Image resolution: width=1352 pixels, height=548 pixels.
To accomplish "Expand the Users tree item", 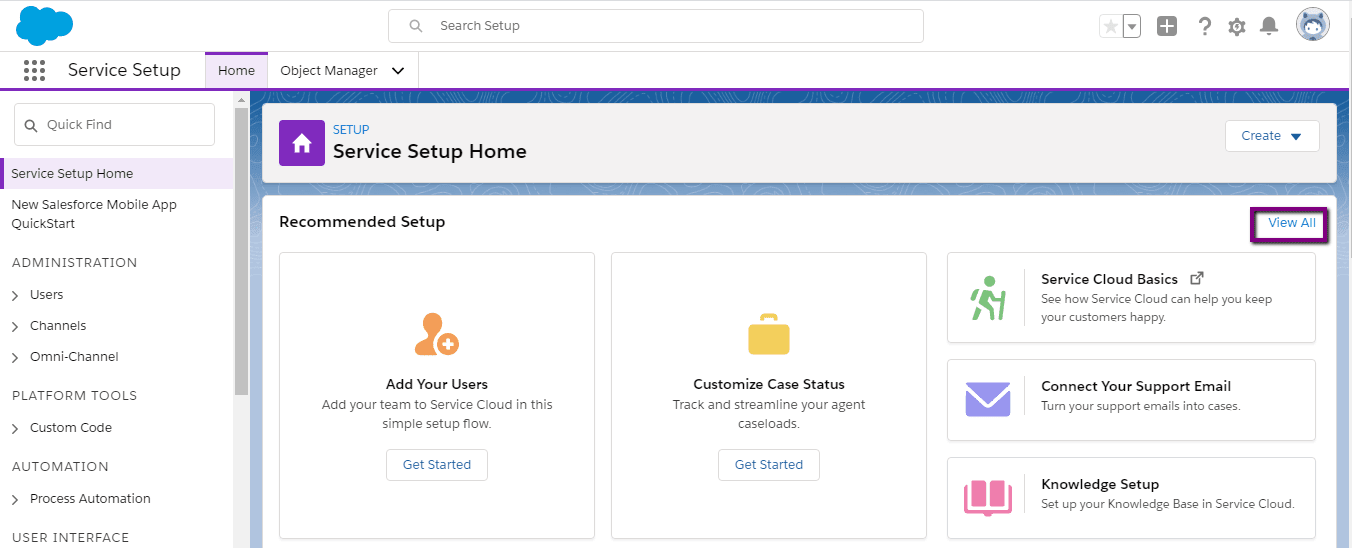I will (15, 295).
